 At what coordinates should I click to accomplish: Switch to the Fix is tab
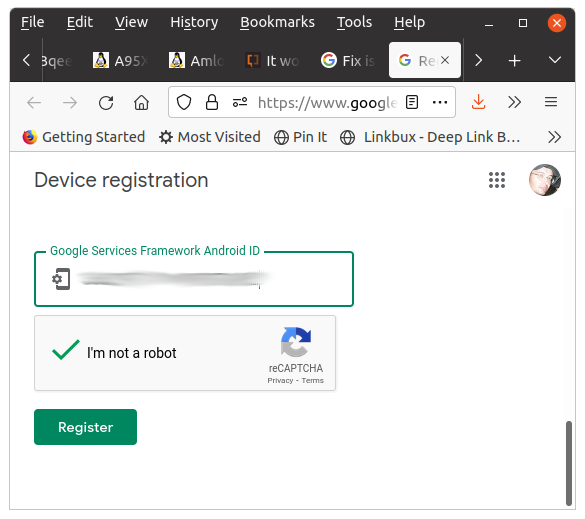coord(348,60)
